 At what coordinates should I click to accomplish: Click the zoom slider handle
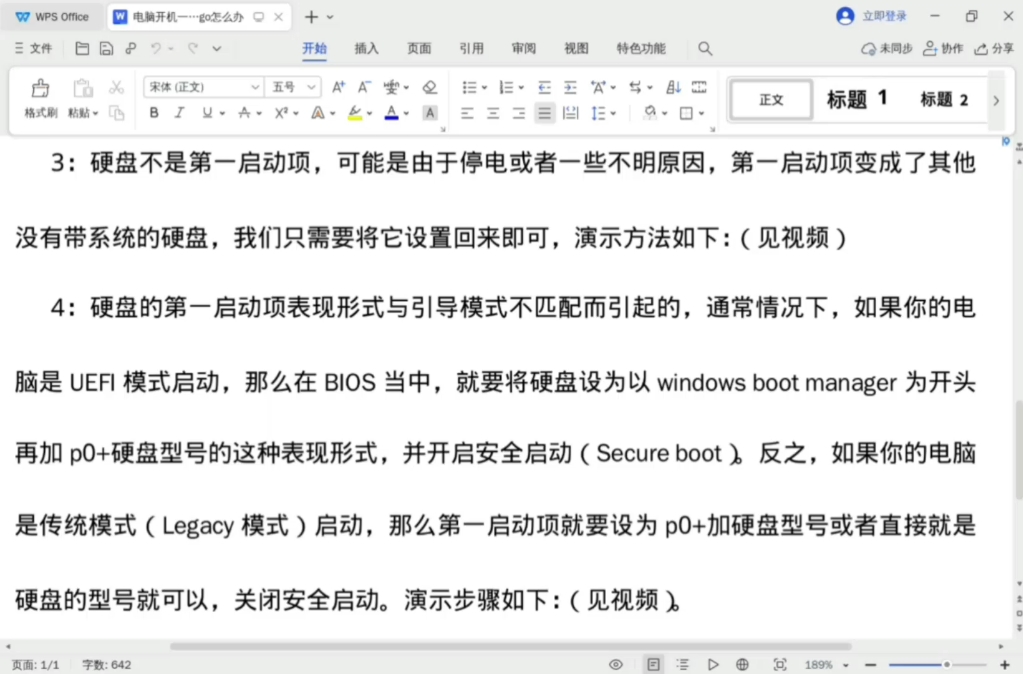click(947, 665)
